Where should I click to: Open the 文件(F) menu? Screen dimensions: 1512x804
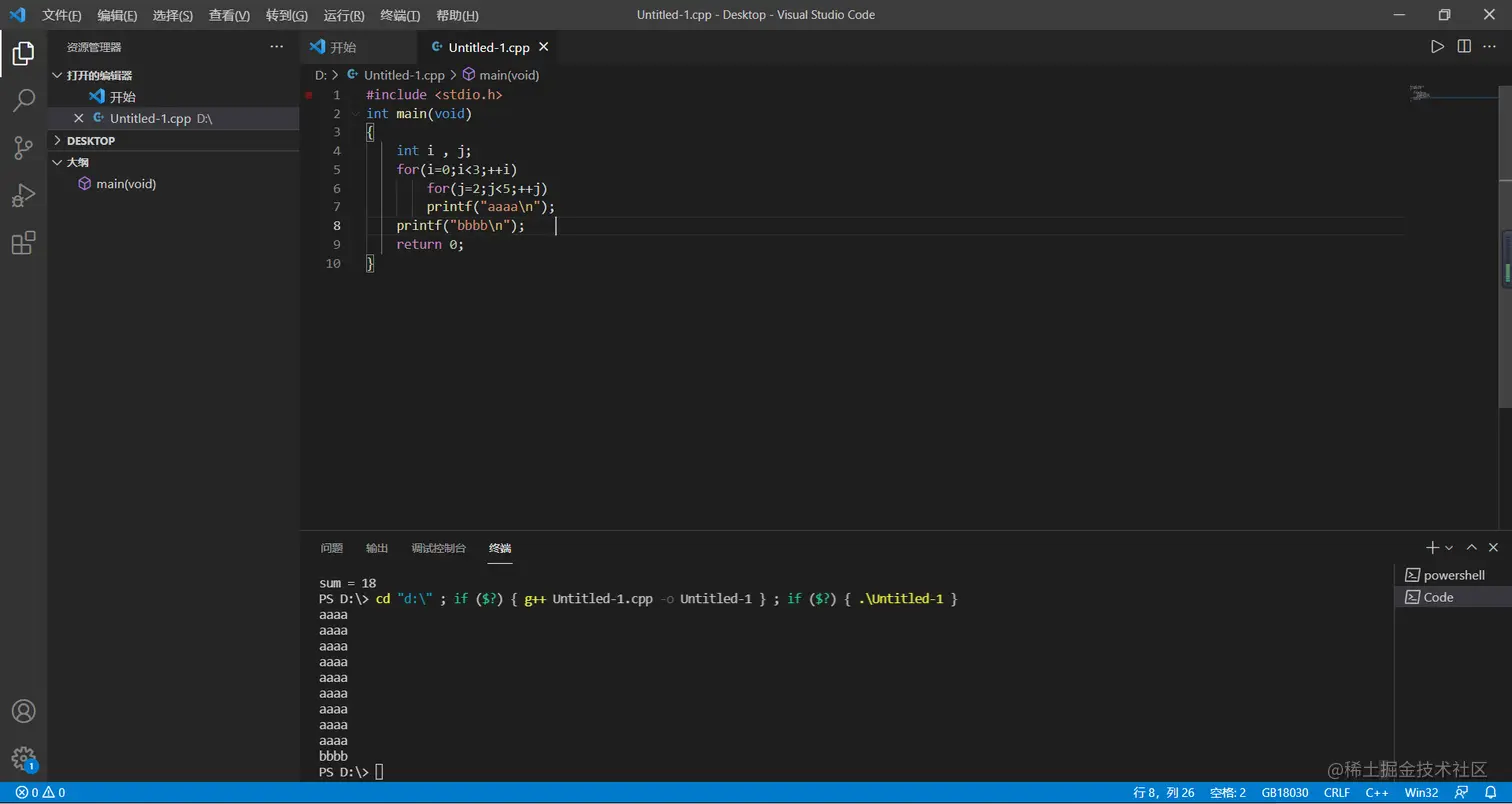[x=62, y=15]
